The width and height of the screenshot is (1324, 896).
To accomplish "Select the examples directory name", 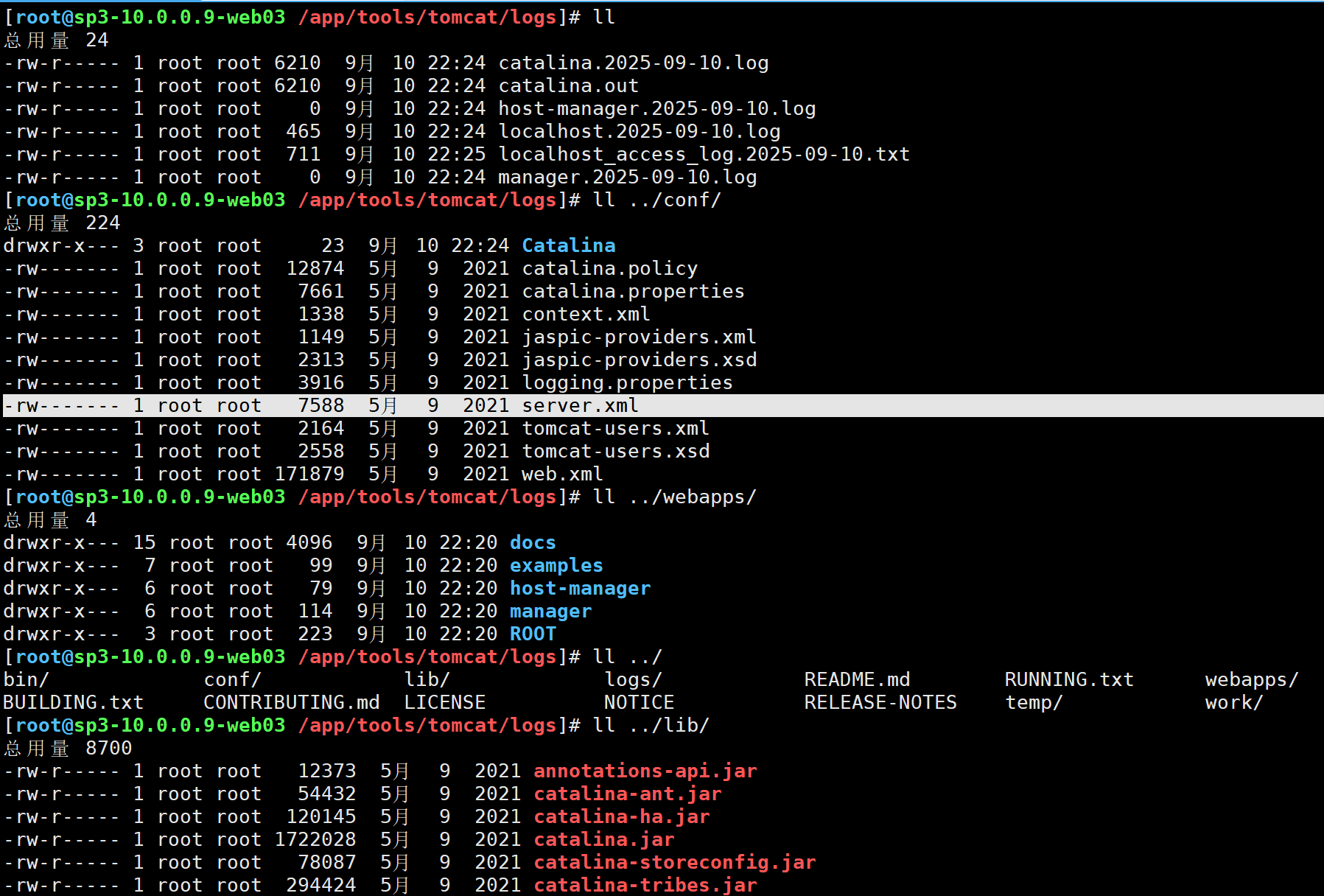I will click(557, 565).
